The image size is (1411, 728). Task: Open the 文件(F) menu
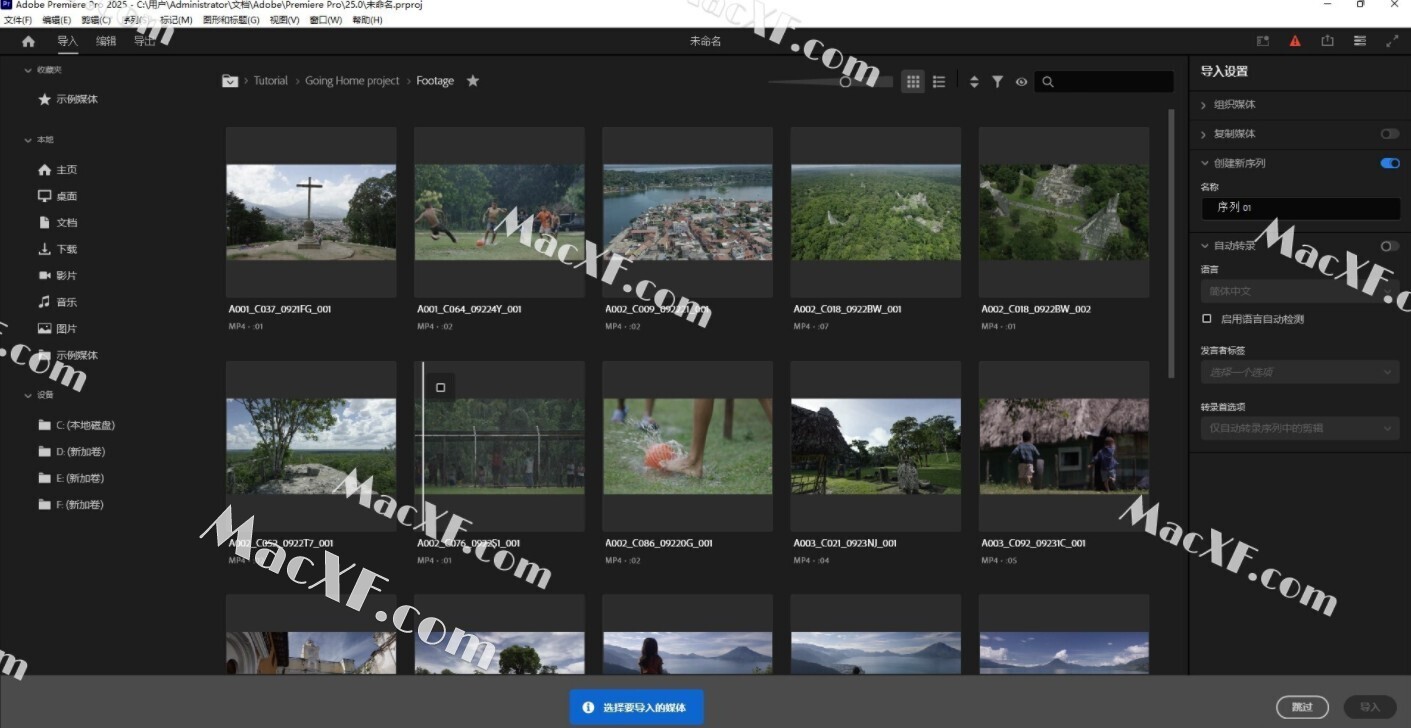[18, 20]
